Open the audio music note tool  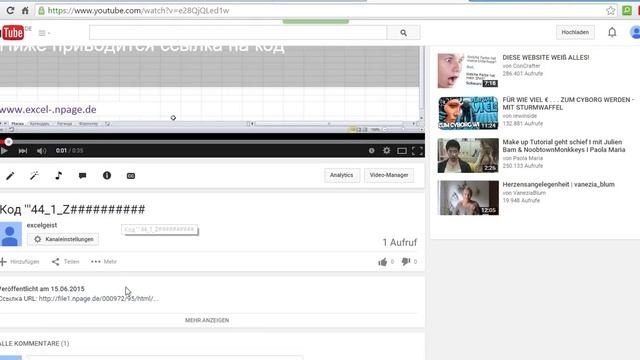point(58,176)
